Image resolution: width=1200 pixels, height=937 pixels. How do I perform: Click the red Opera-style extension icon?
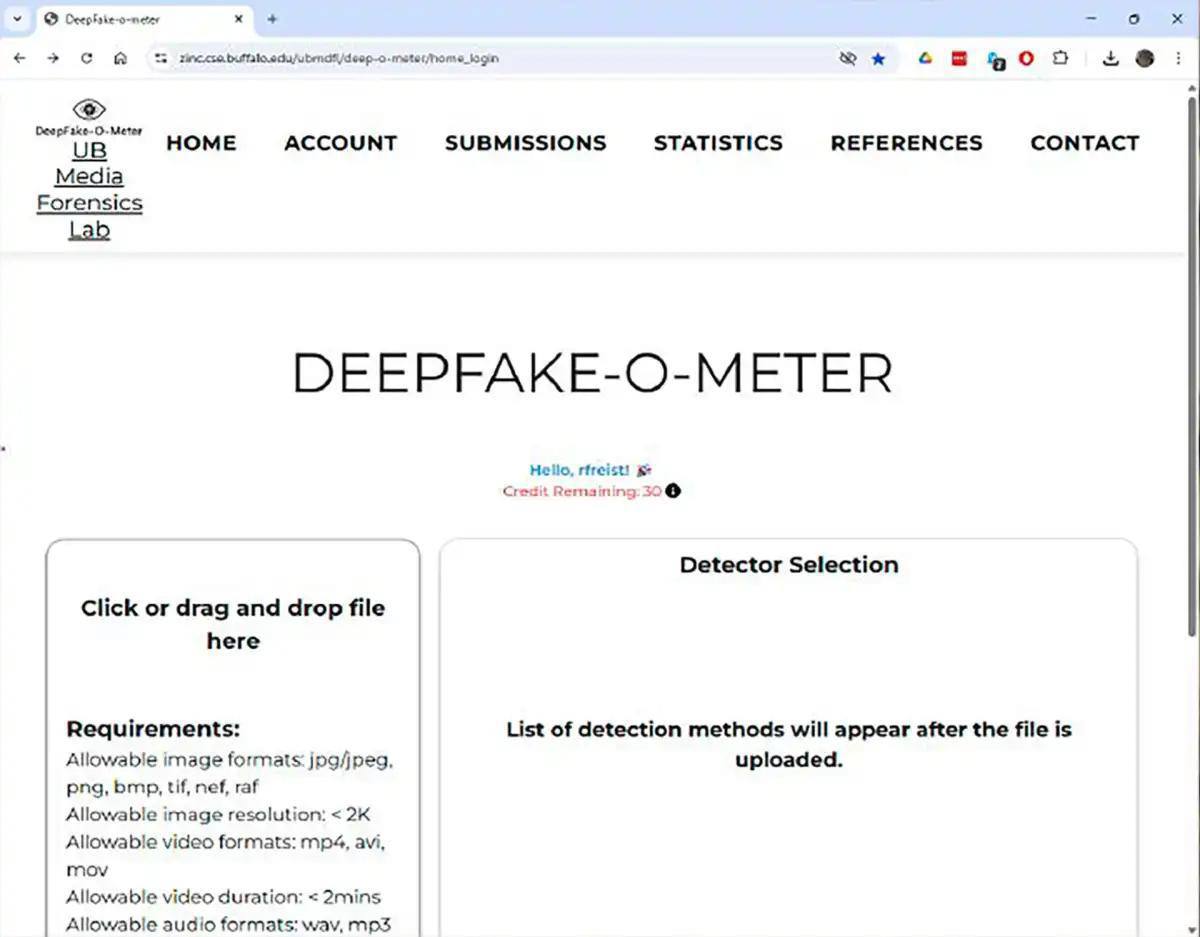click(x=1026, y=59)
